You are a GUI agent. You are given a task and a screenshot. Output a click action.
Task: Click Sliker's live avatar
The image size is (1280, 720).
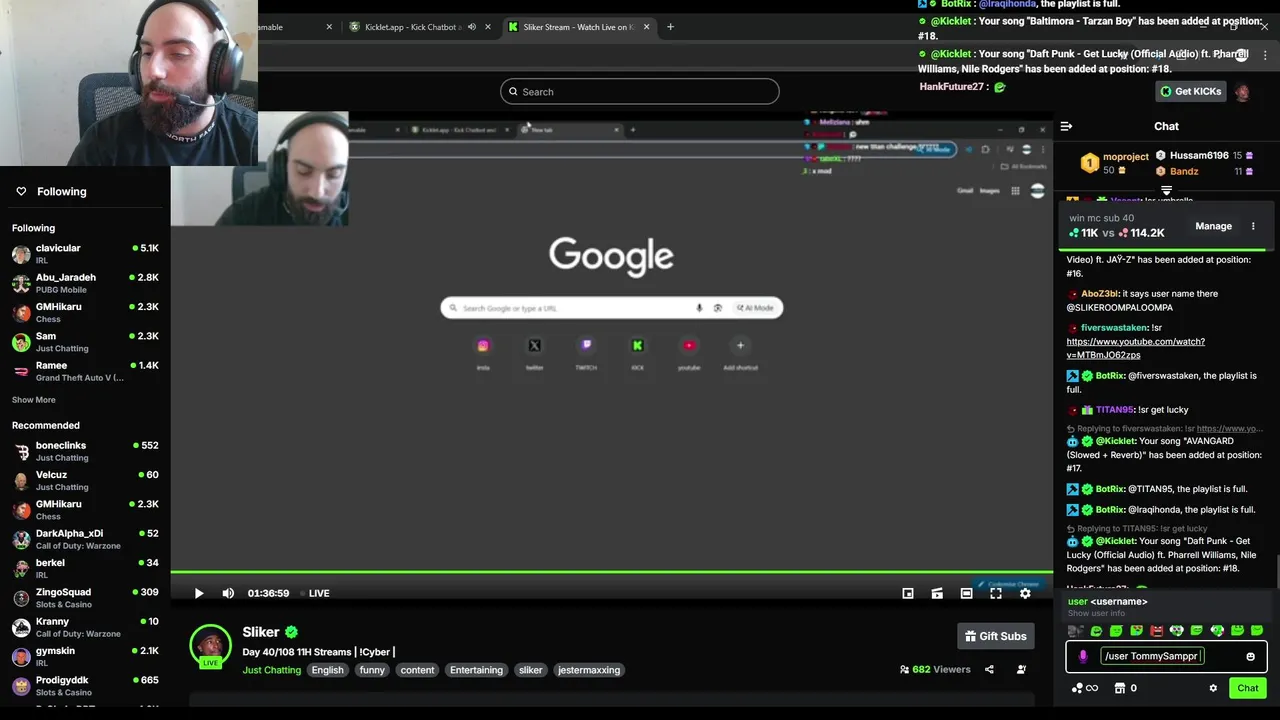[x=210, y=646]
